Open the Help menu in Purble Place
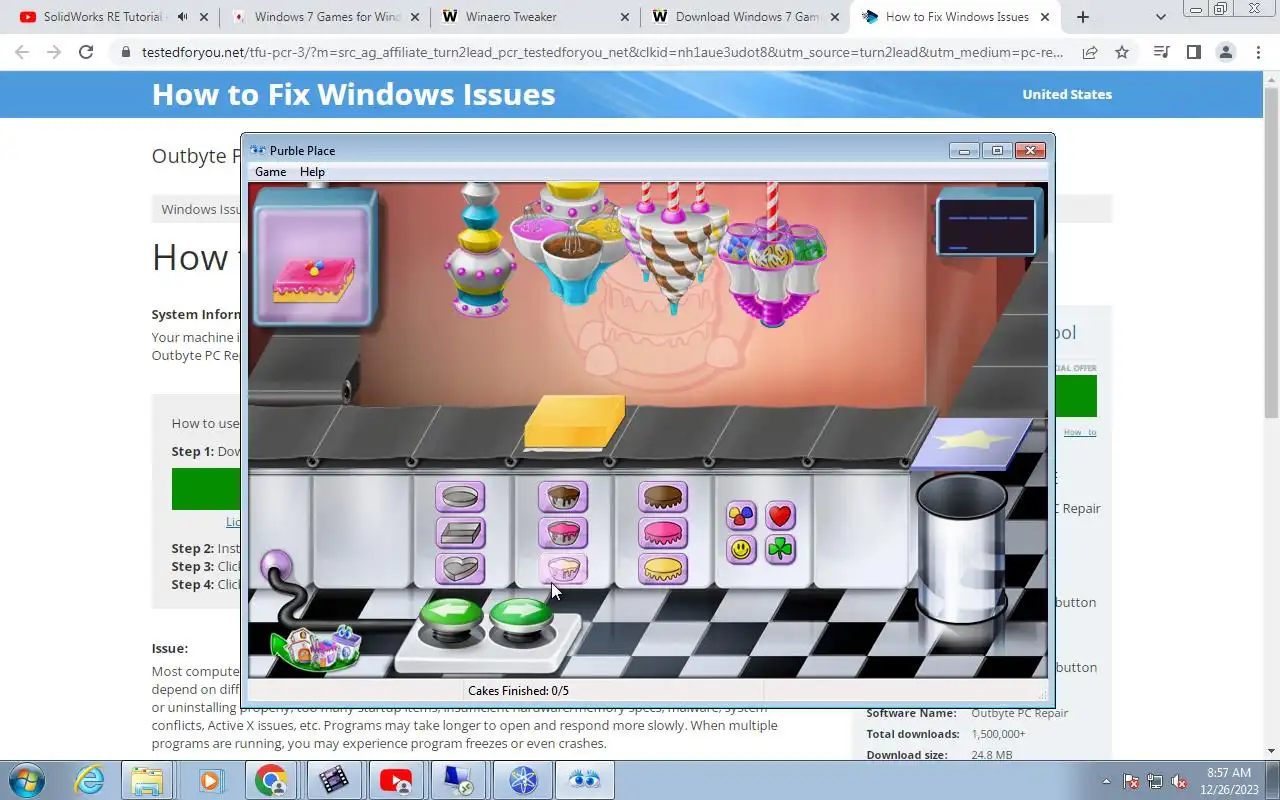Screen dimensions: 1280x800 [x=312, y=172]
